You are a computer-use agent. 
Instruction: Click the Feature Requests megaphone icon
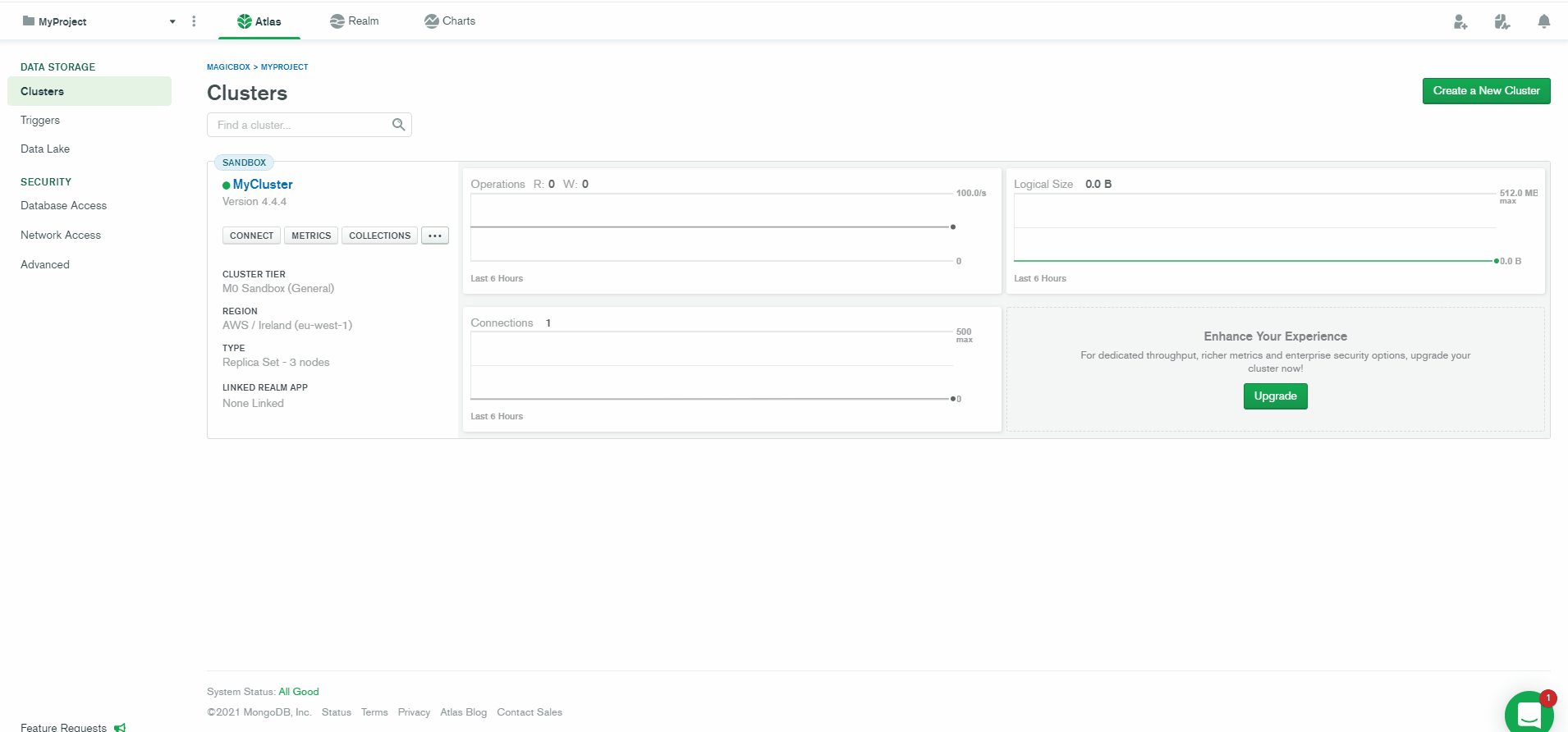(120, 727)
